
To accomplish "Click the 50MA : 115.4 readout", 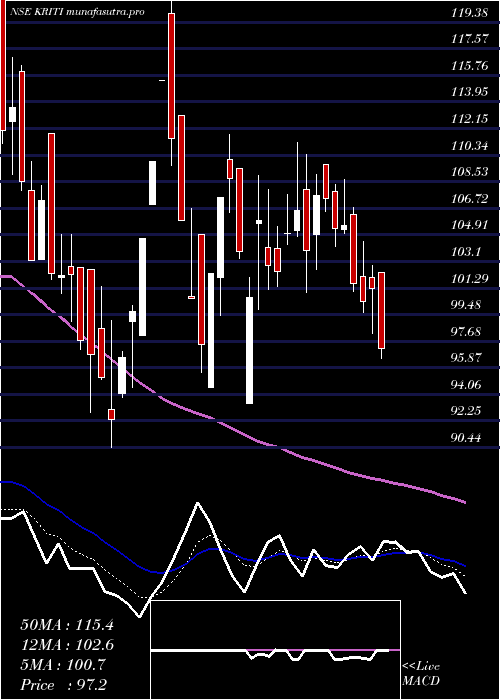I will 67,625.
